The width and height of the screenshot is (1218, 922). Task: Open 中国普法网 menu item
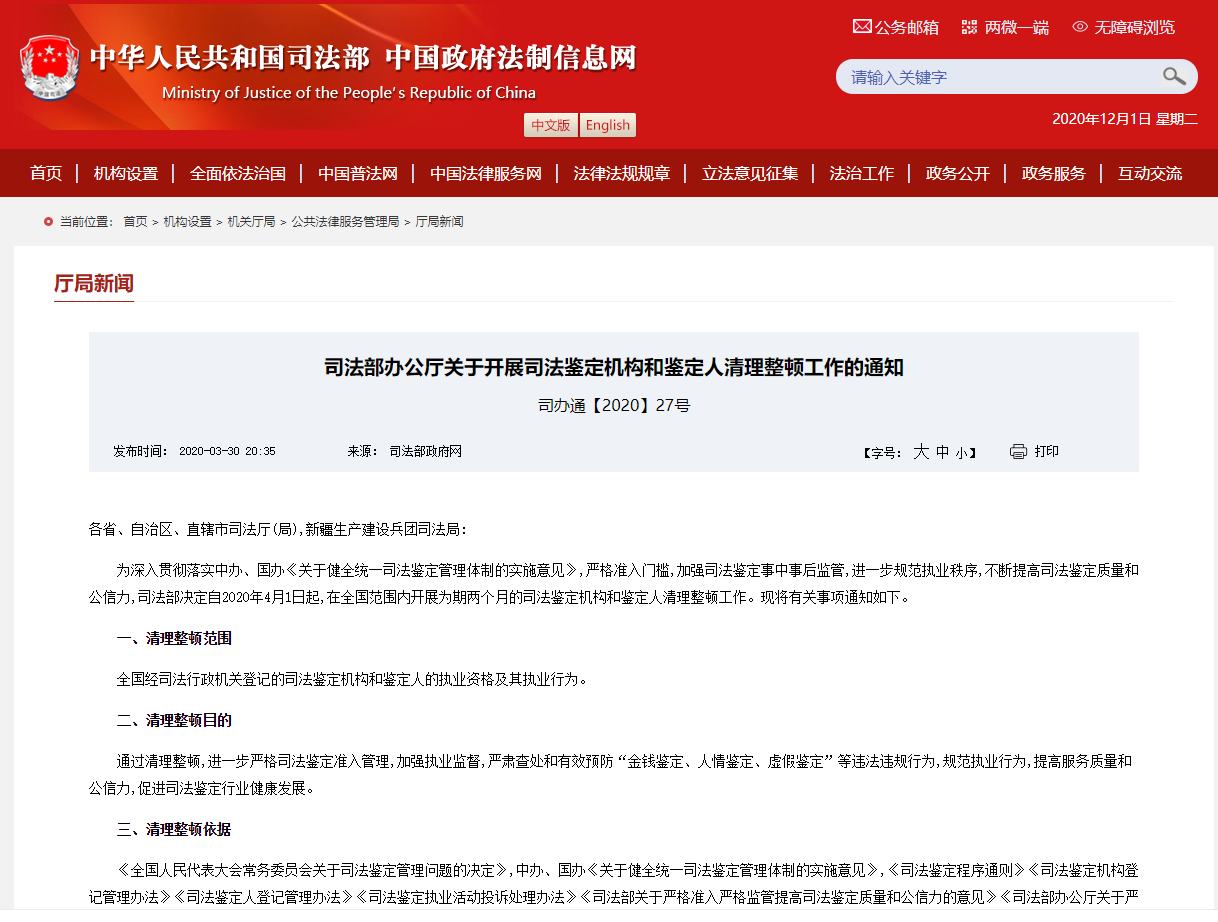pos(358,173)
